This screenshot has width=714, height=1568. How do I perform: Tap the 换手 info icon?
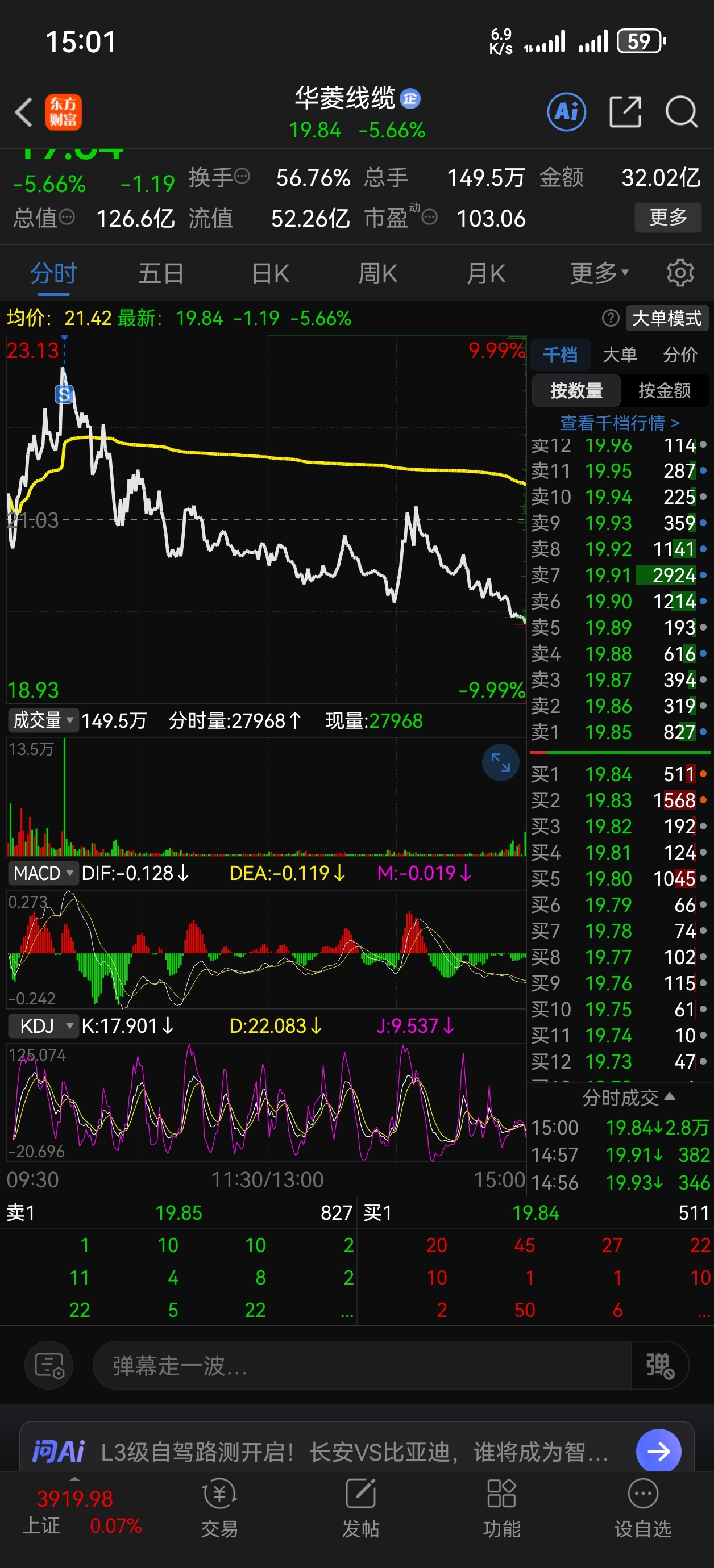coord(242,177)
